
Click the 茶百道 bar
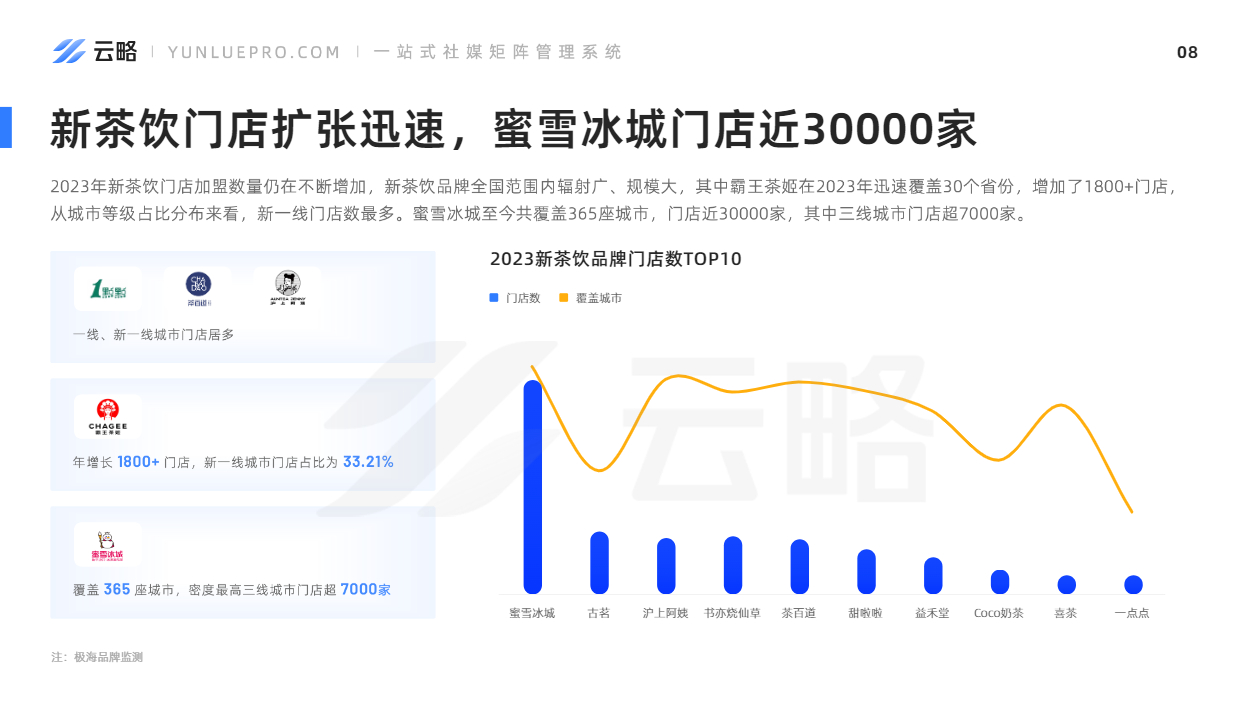coord(799,567)
